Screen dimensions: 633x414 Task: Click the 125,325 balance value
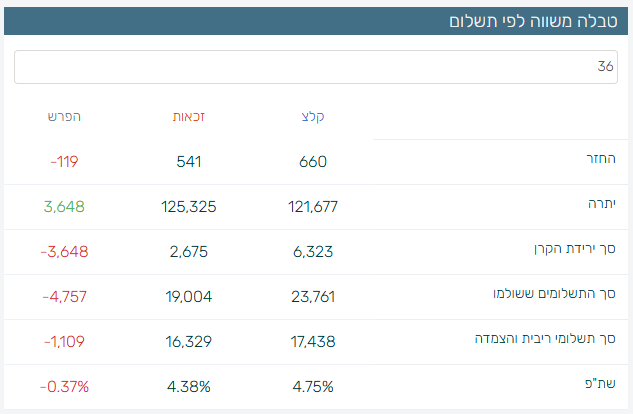[x=189, y=206]
